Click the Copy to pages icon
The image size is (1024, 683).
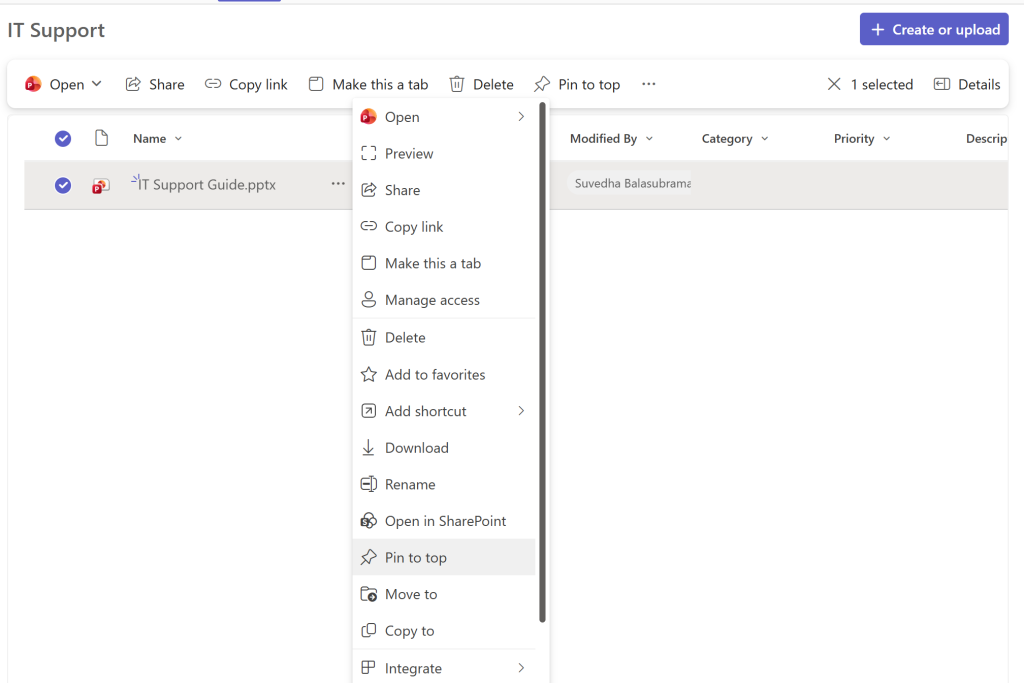tap(369, 631)
